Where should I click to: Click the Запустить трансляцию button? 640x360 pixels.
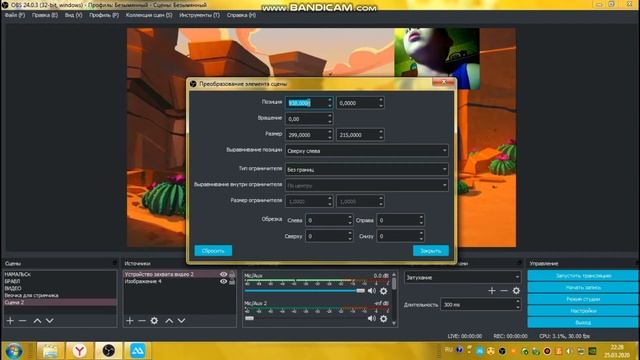(583, 276)
